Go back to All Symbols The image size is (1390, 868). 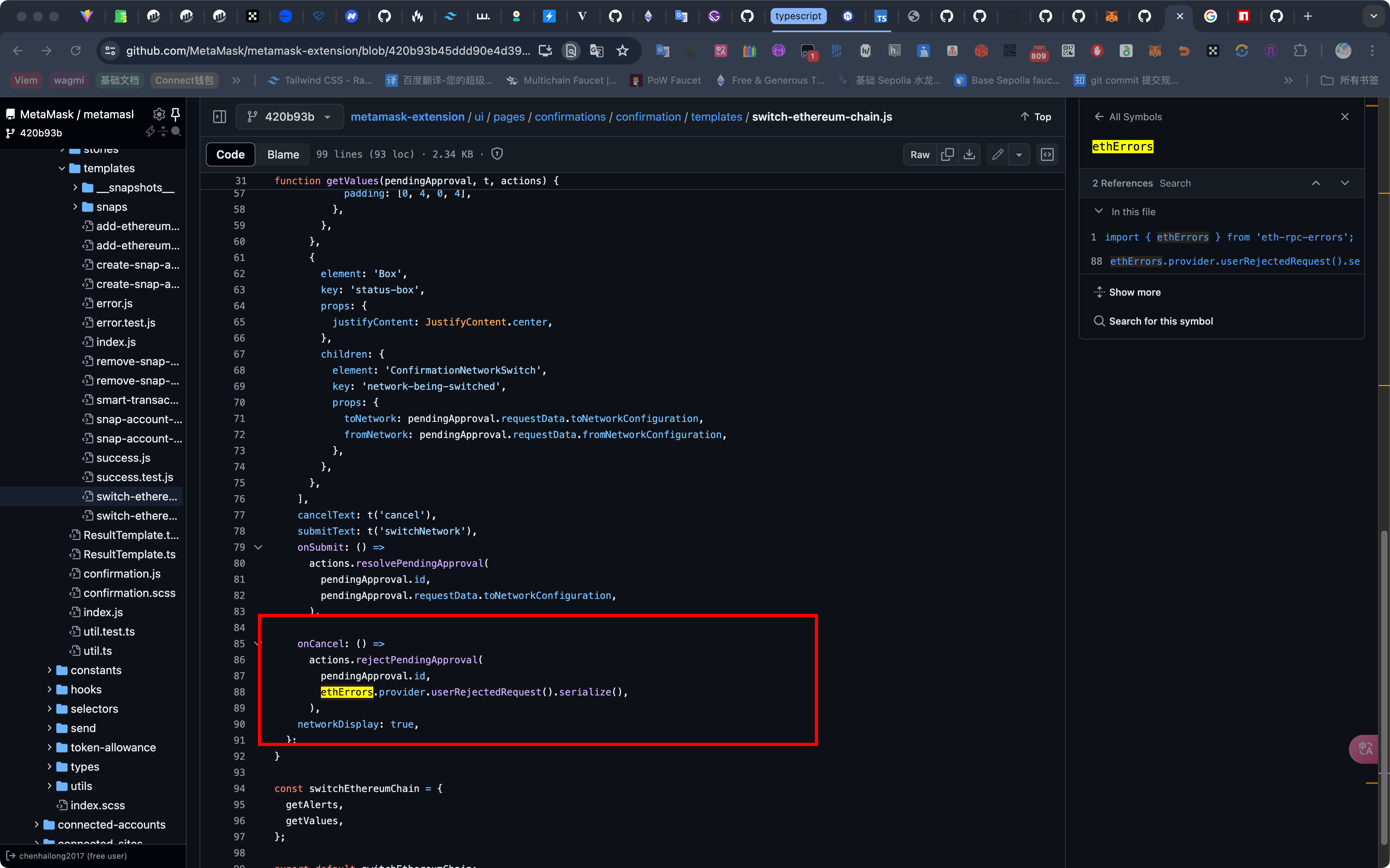pyautogui.click(x=1128, y=117)
